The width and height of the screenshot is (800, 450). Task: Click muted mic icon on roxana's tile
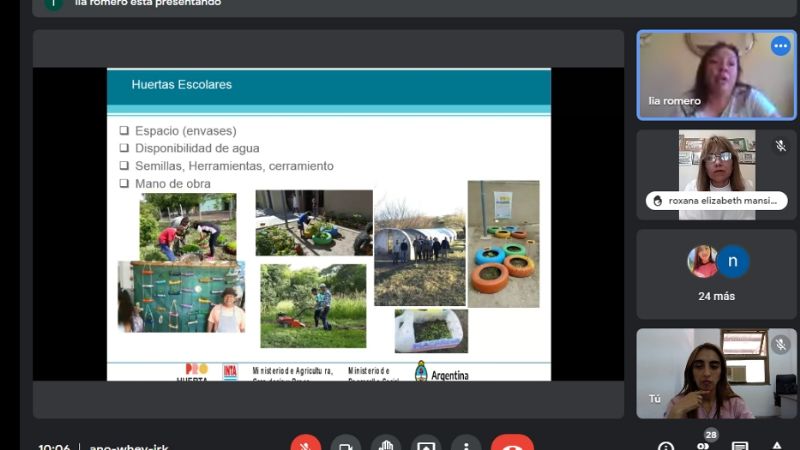pos(780,146)
